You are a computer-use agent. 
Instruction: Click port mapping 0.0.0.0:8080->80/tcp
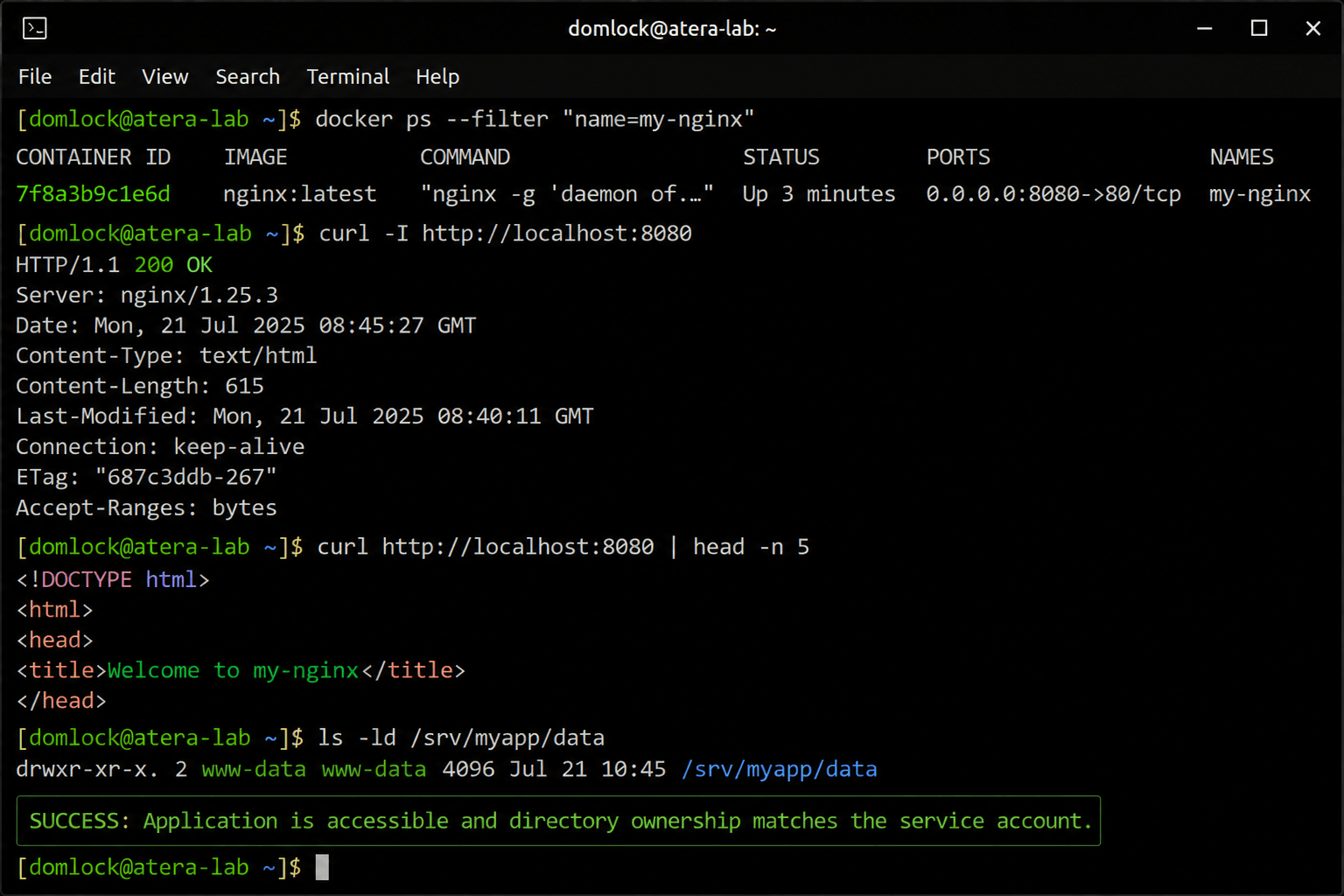point(1053,194)
